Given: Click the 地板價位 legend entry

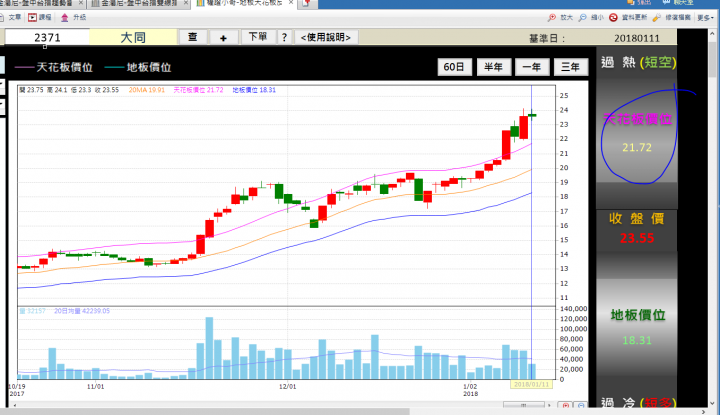Looking at the screenshot, I should [138, 67].
